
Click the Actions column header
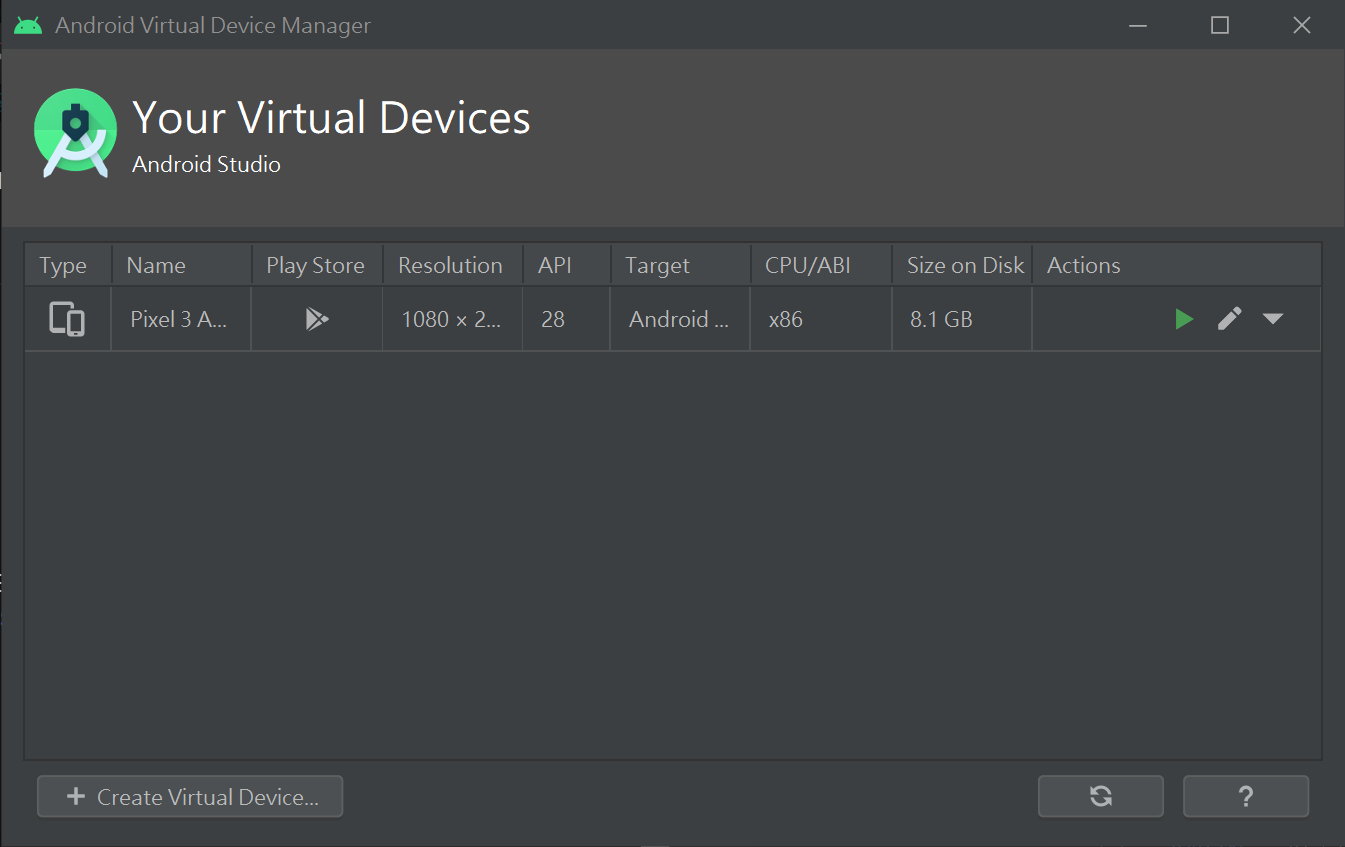coord(1177,265)
